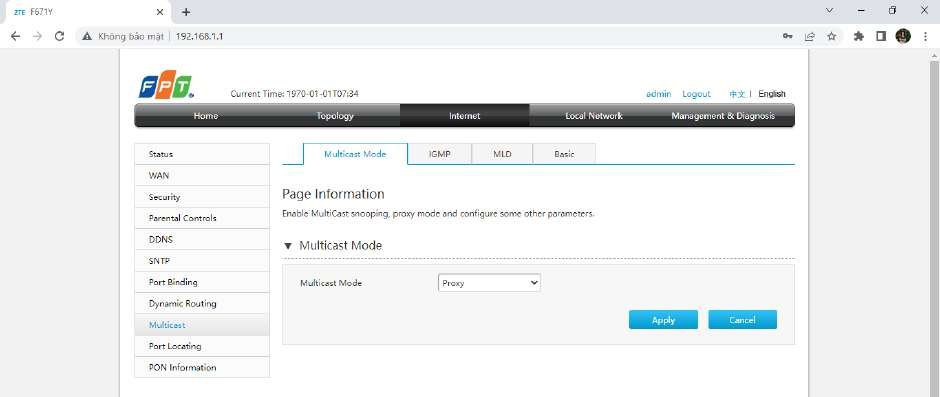940x397 pixels.
Task: Open the tab search chevron
Action: (830, 11)
